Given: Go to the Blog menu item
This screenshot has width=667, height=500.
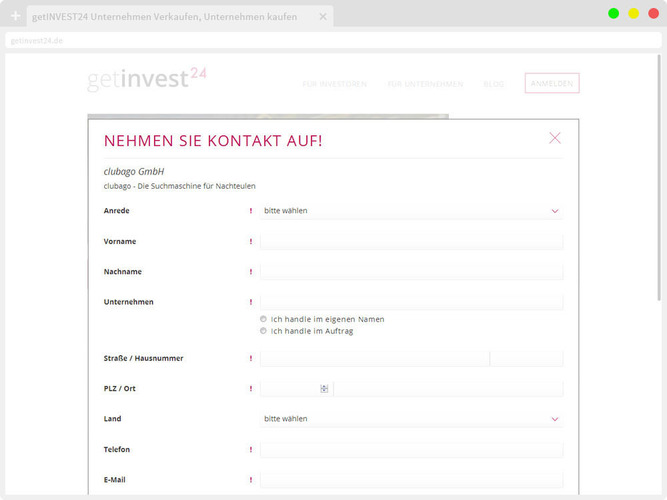Looking at the screenshot, I should 493,84.
